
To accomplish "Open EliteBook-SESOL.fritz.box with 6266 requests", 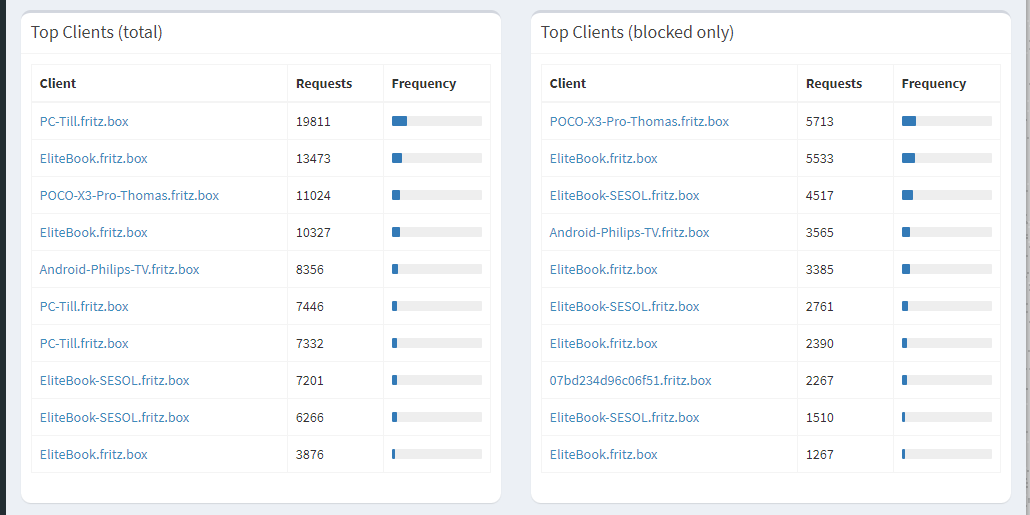I will [114, 417].
